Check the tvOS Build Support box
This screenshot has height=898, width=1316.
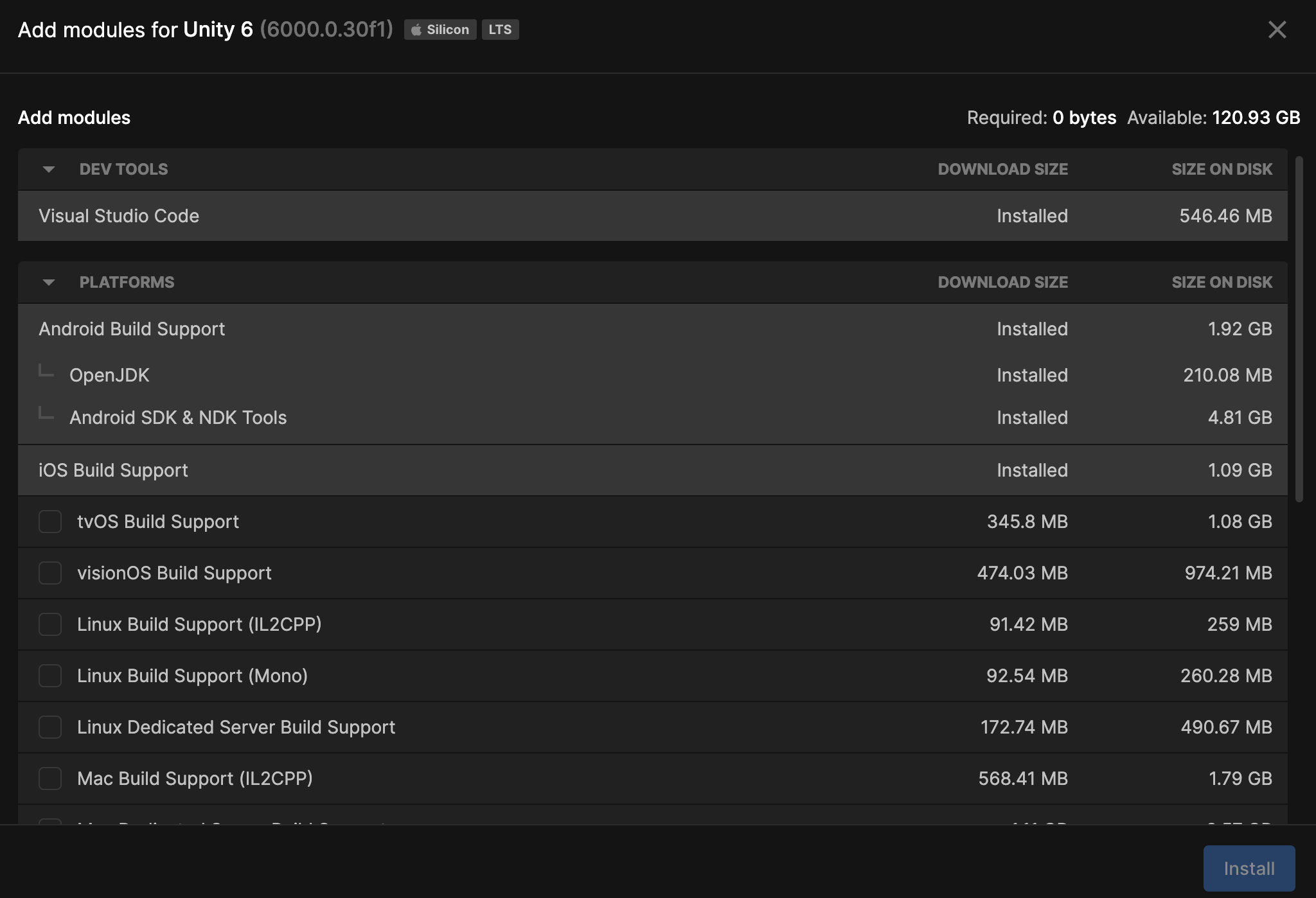coord(50,522)
